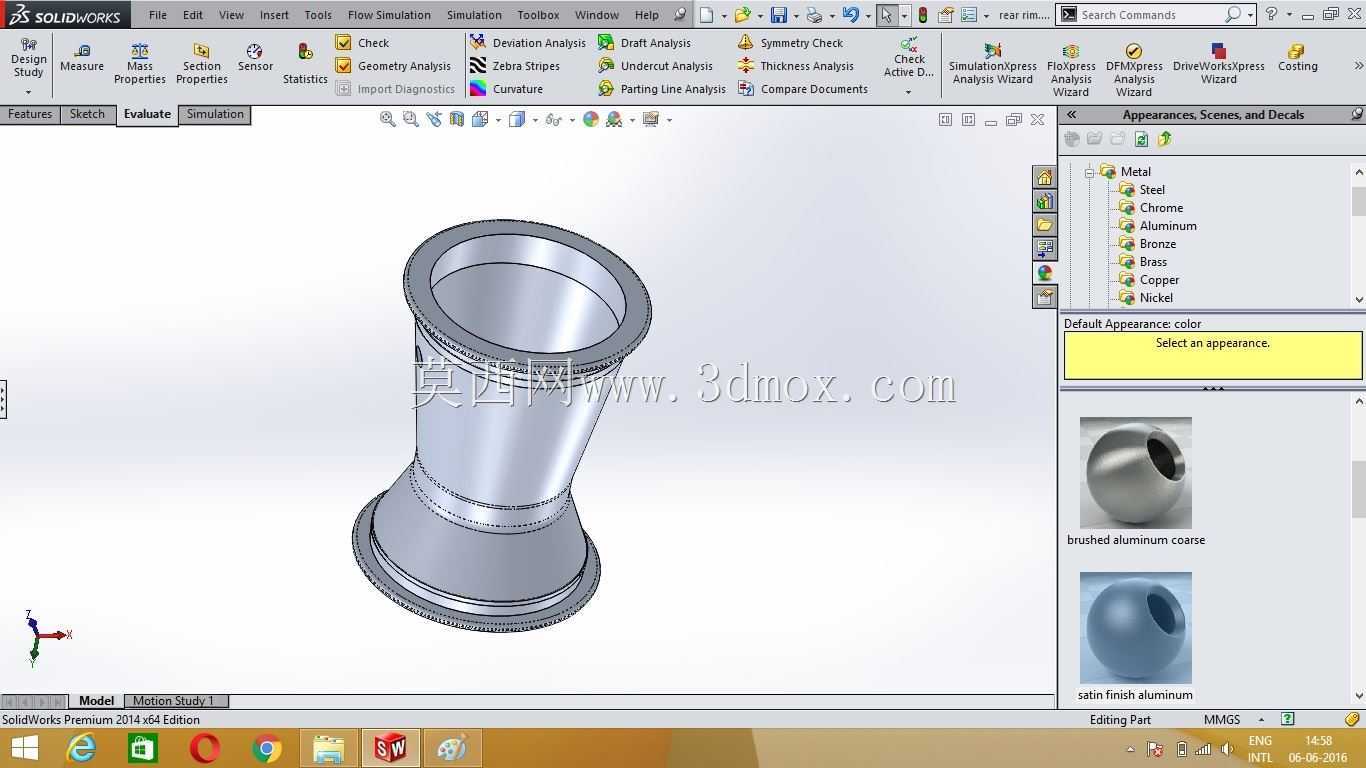
Task: Launch FloXpress Analysis Wizard
Action: coord(1071,70)
